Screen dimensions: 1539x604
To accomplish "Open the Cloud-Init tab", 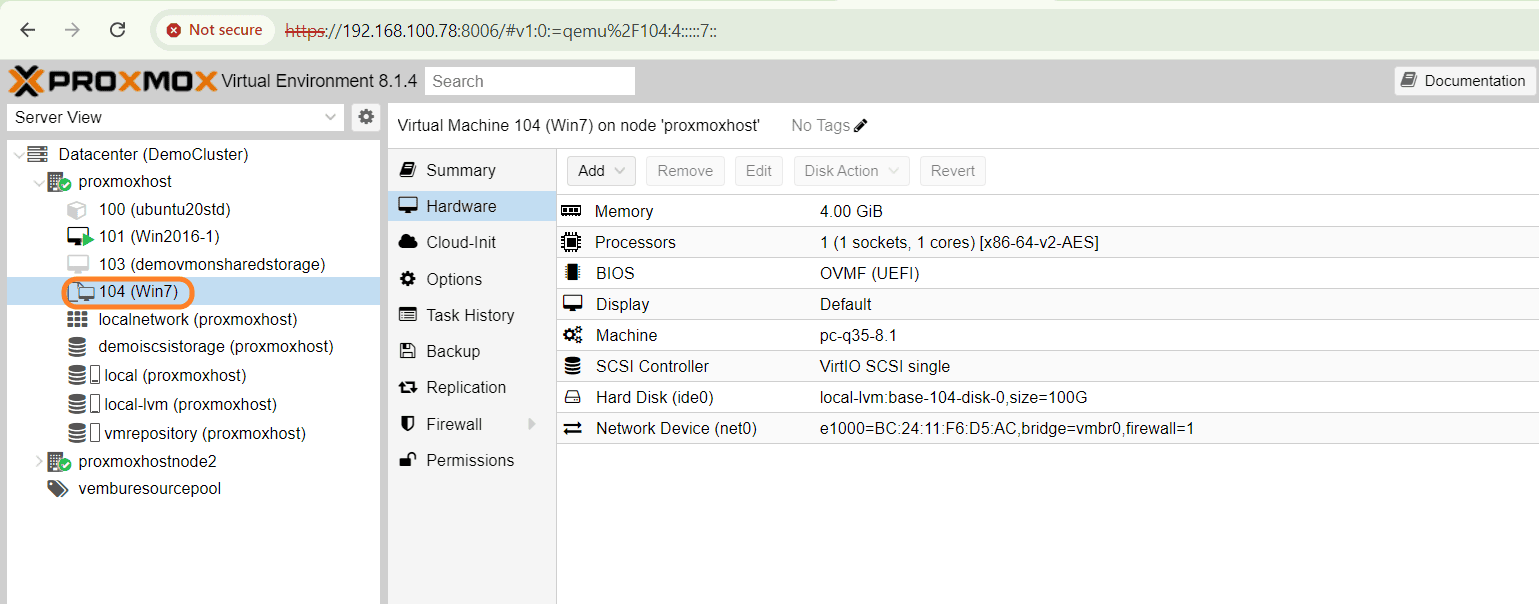I will pos(472,242).
